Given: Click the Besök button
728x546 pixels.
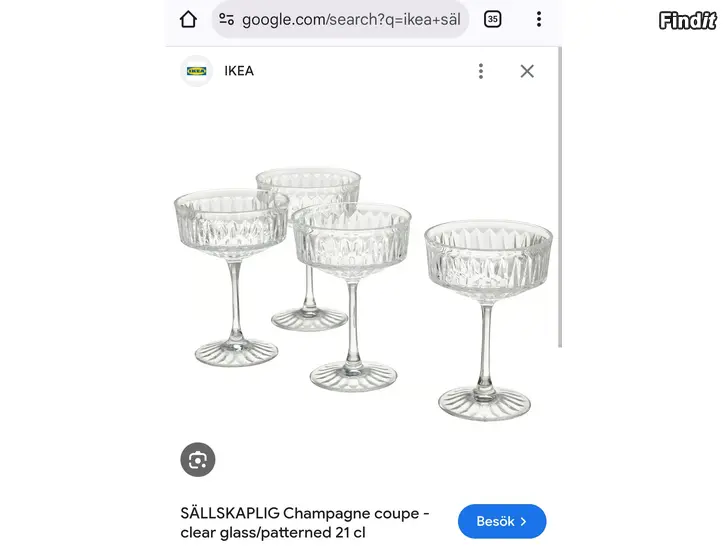Looking at the screenshot, I should click(502, 521).
